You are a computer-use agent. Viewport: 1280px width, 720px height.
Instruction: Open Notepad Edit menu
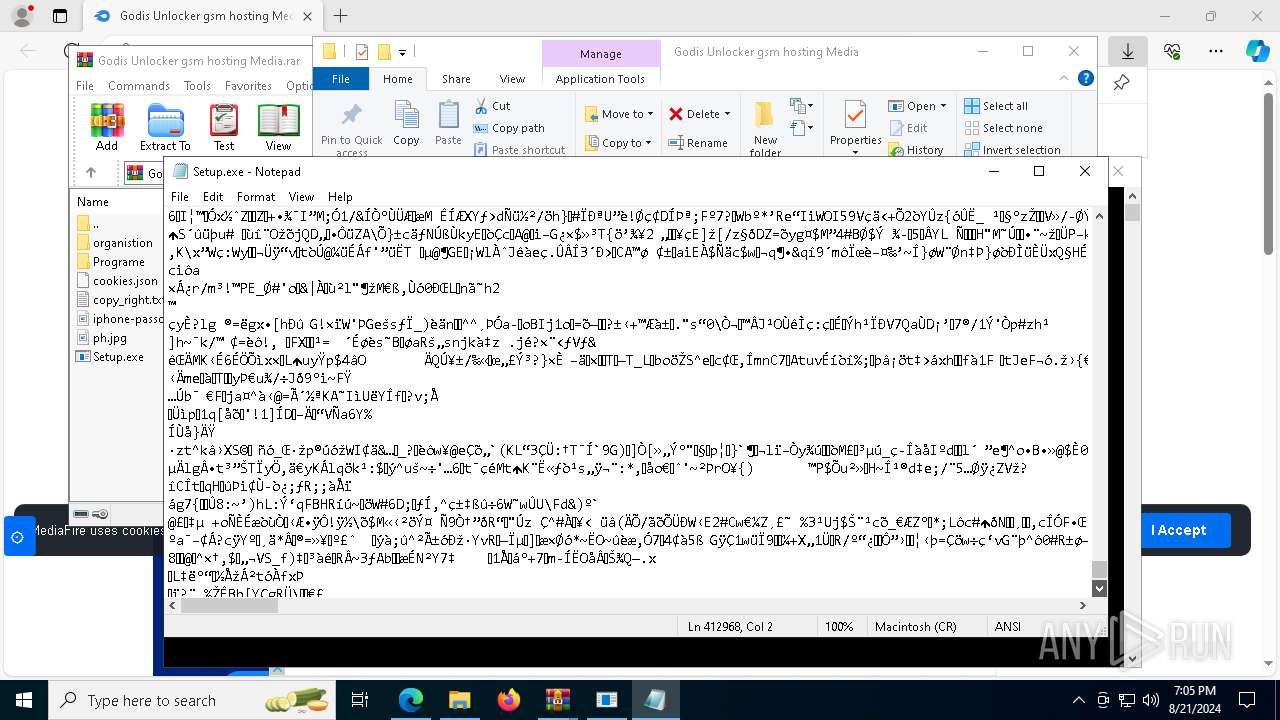(x=213, y=197)
